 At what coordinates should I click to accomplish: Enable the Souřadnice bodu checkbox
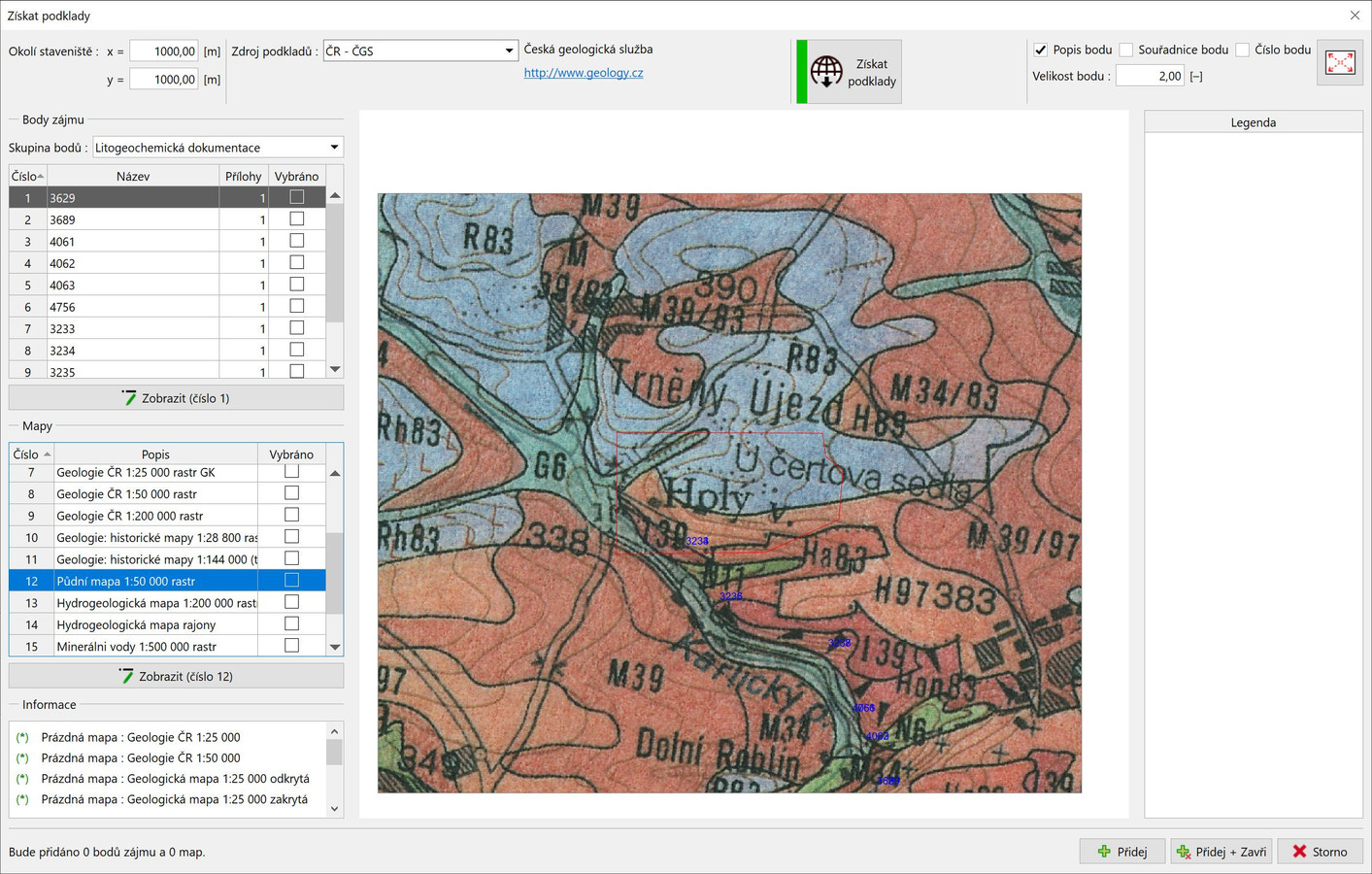[x=1126, y=50]
